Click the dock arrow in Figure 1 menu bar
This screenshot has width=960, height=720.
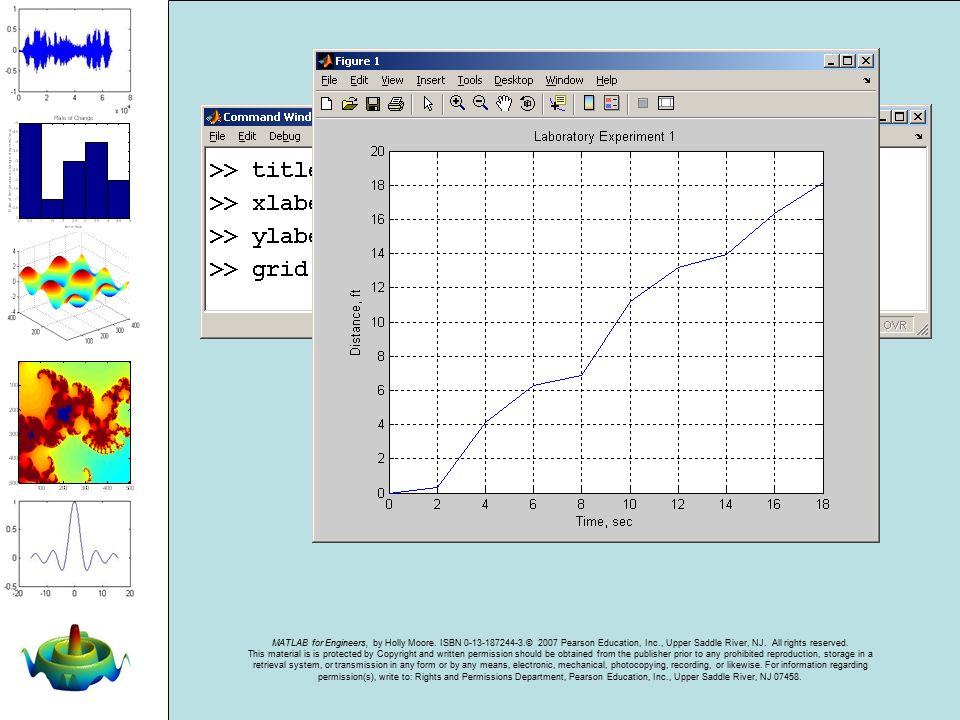click(x=866, y=80)
